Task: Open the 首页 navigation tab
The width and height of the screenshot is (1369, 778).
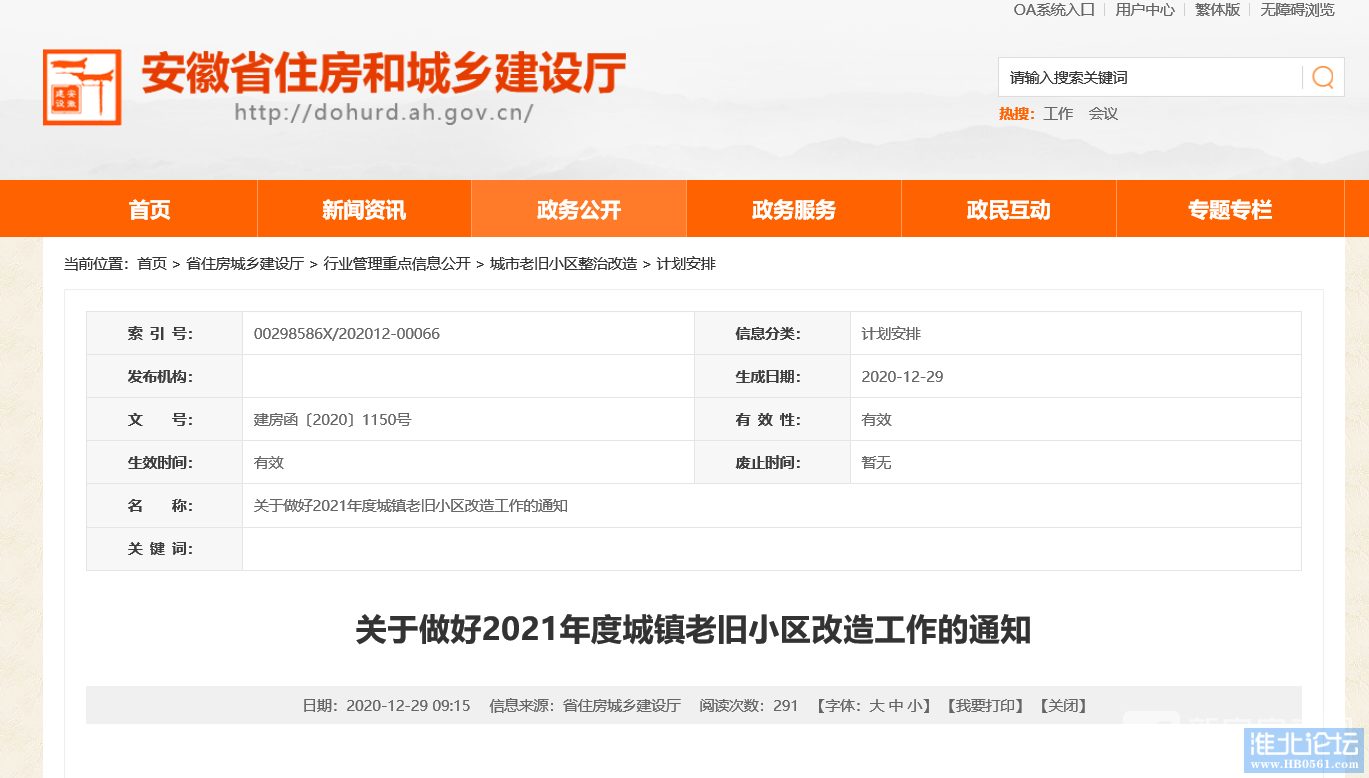Action: (x=150, y=210)
